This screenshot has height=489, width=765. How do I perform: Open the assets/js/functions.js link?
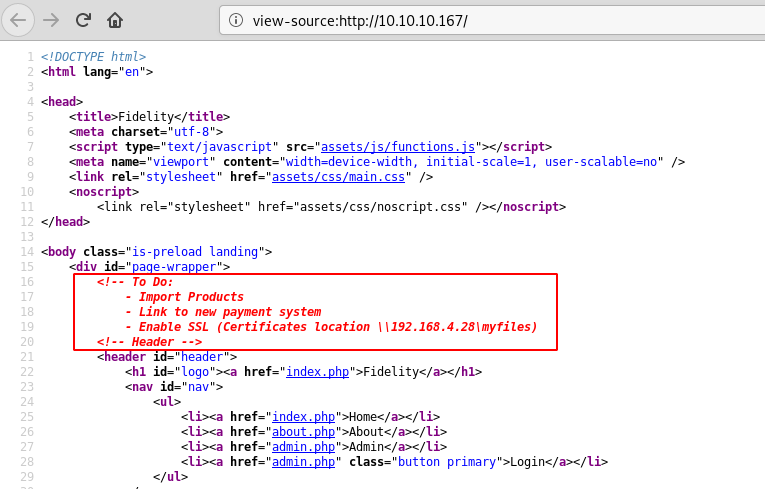point(398,147)
